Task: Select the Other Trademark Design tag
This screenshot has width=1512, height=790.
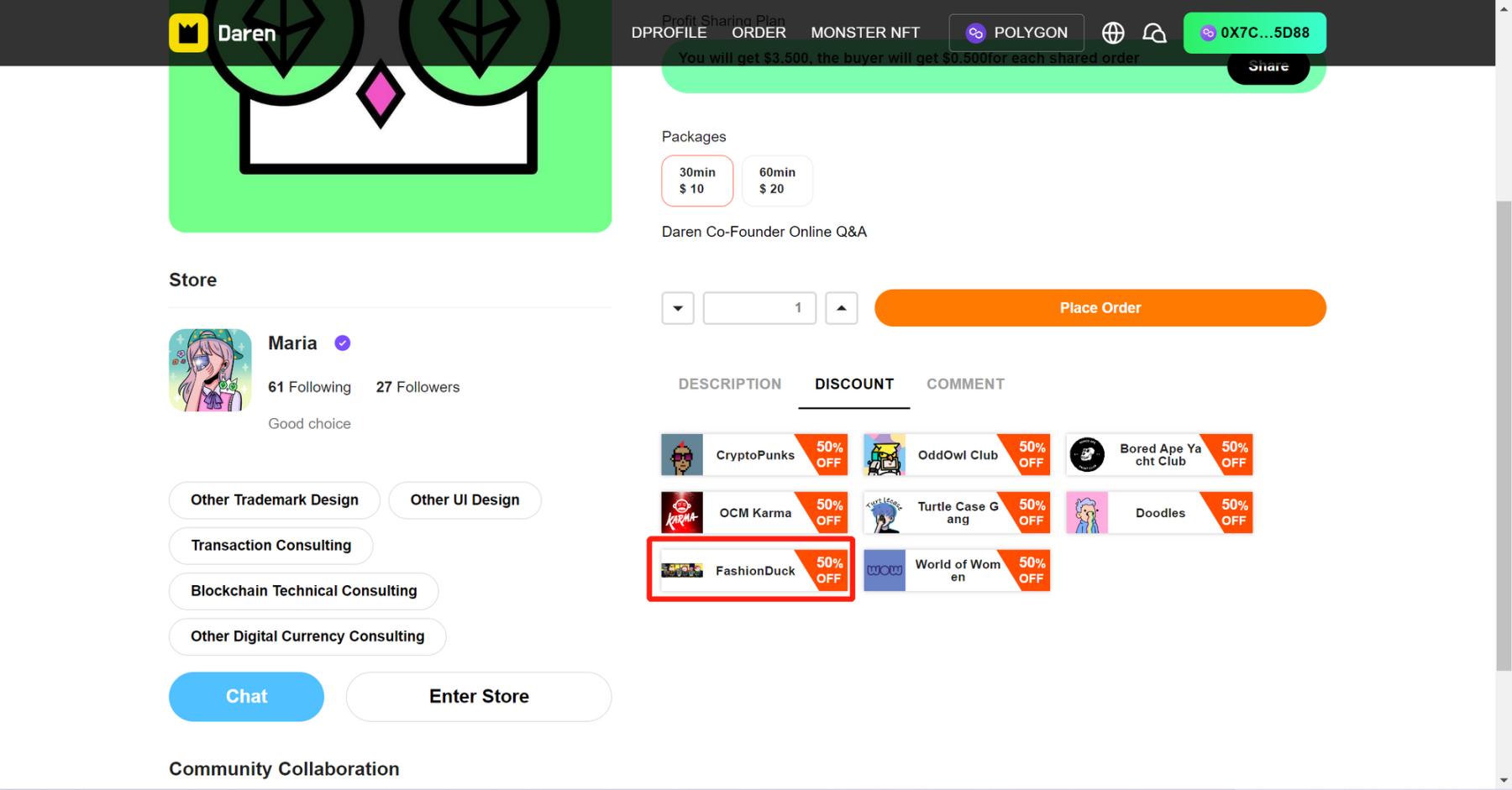Action: click(275, 500)
